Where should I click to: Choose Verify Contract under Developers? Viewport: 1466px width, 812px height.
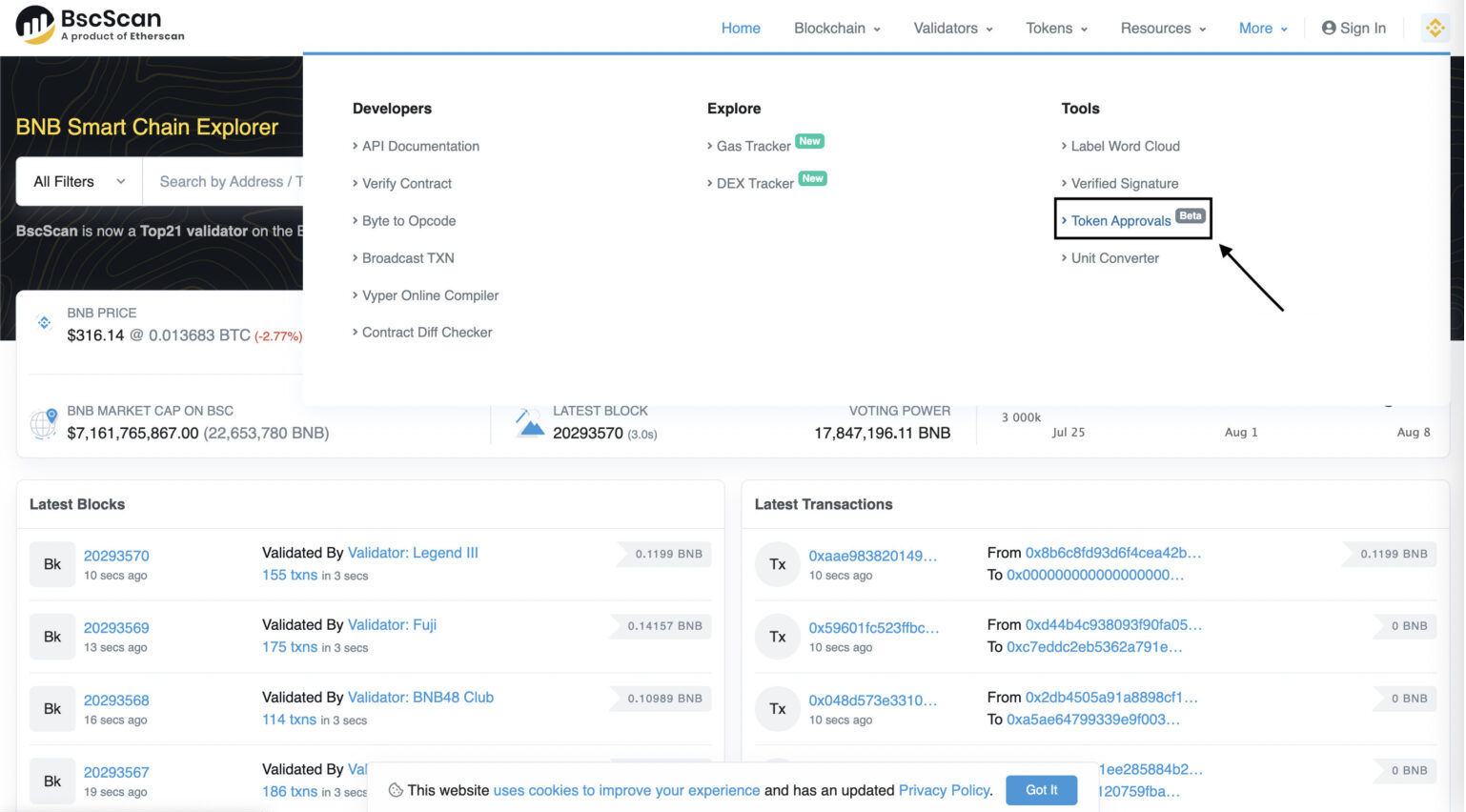[407, 183]
